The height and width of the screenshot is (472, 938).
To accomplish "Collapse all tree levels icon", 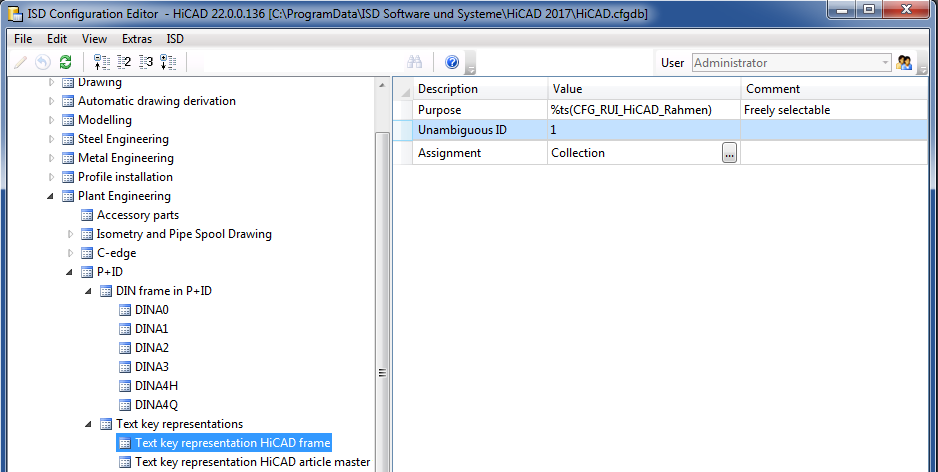I will (102, 62).
